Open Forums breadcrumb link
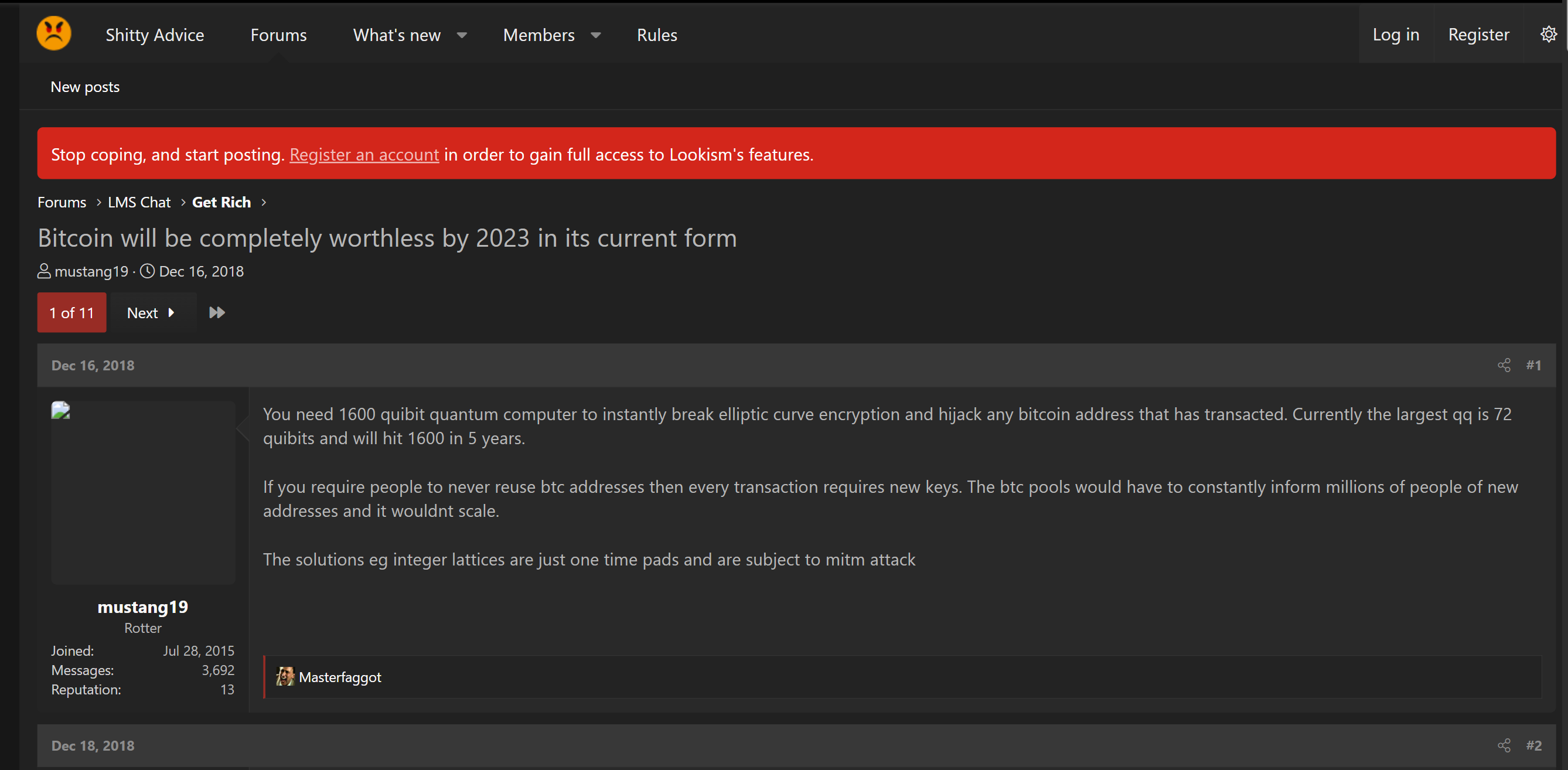The width and height of the screenshot is (1568, 770). tap(62, 202)
